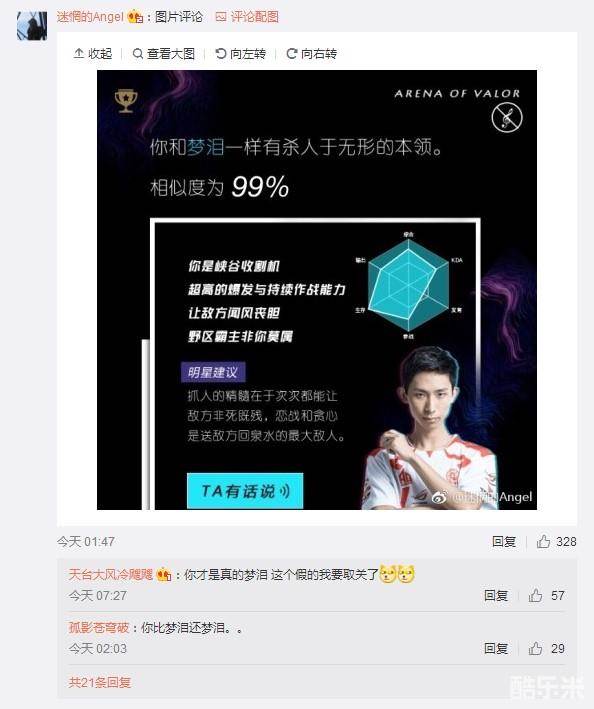Click the trophy icon in the picture
The width and height of the screenshot is (594, 709).
[126, 101]
